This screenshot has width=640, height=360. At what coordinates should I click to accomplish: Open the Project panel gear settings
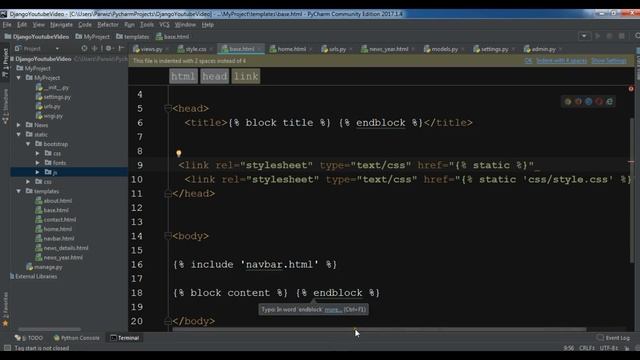coord(109,48)
